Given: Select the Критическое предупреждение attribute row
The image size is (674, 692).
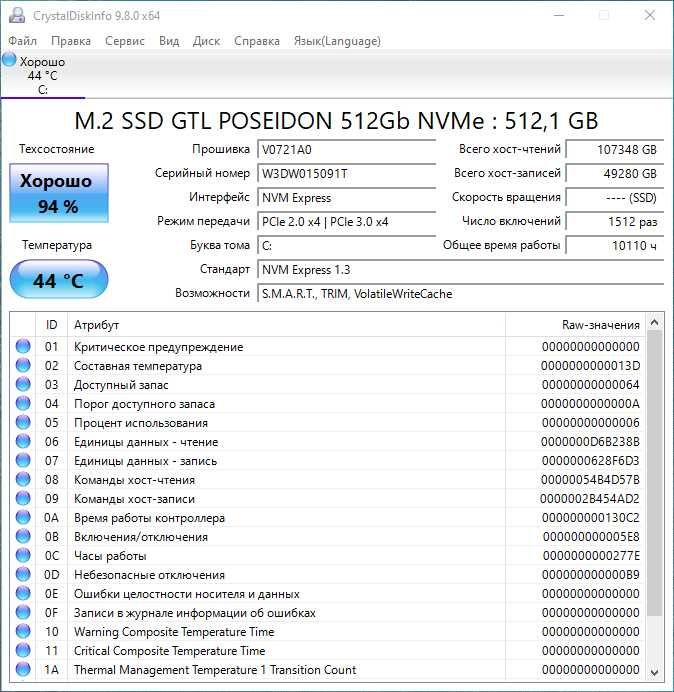Looking at the screenshot, I should tap(328, 346).
